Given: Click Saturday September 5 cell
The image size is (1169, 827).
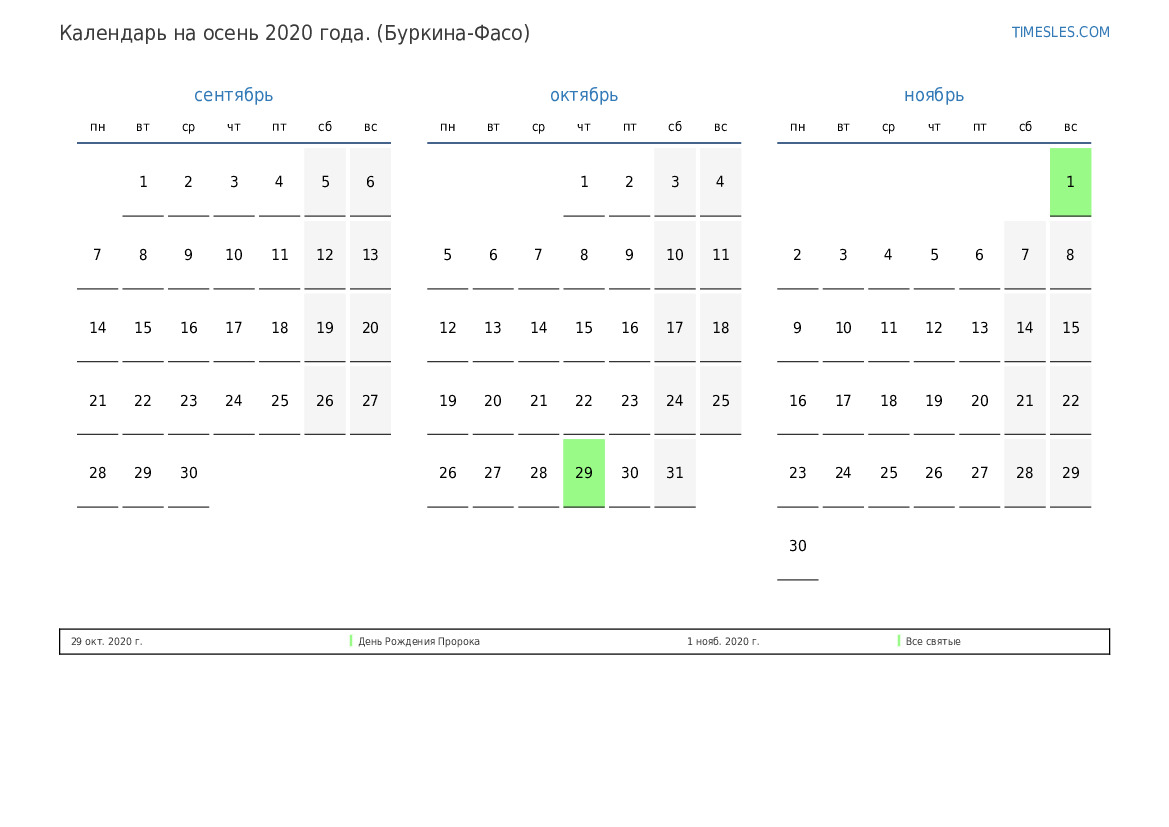Looking at the screenshot, I should (x=325, y=182).
